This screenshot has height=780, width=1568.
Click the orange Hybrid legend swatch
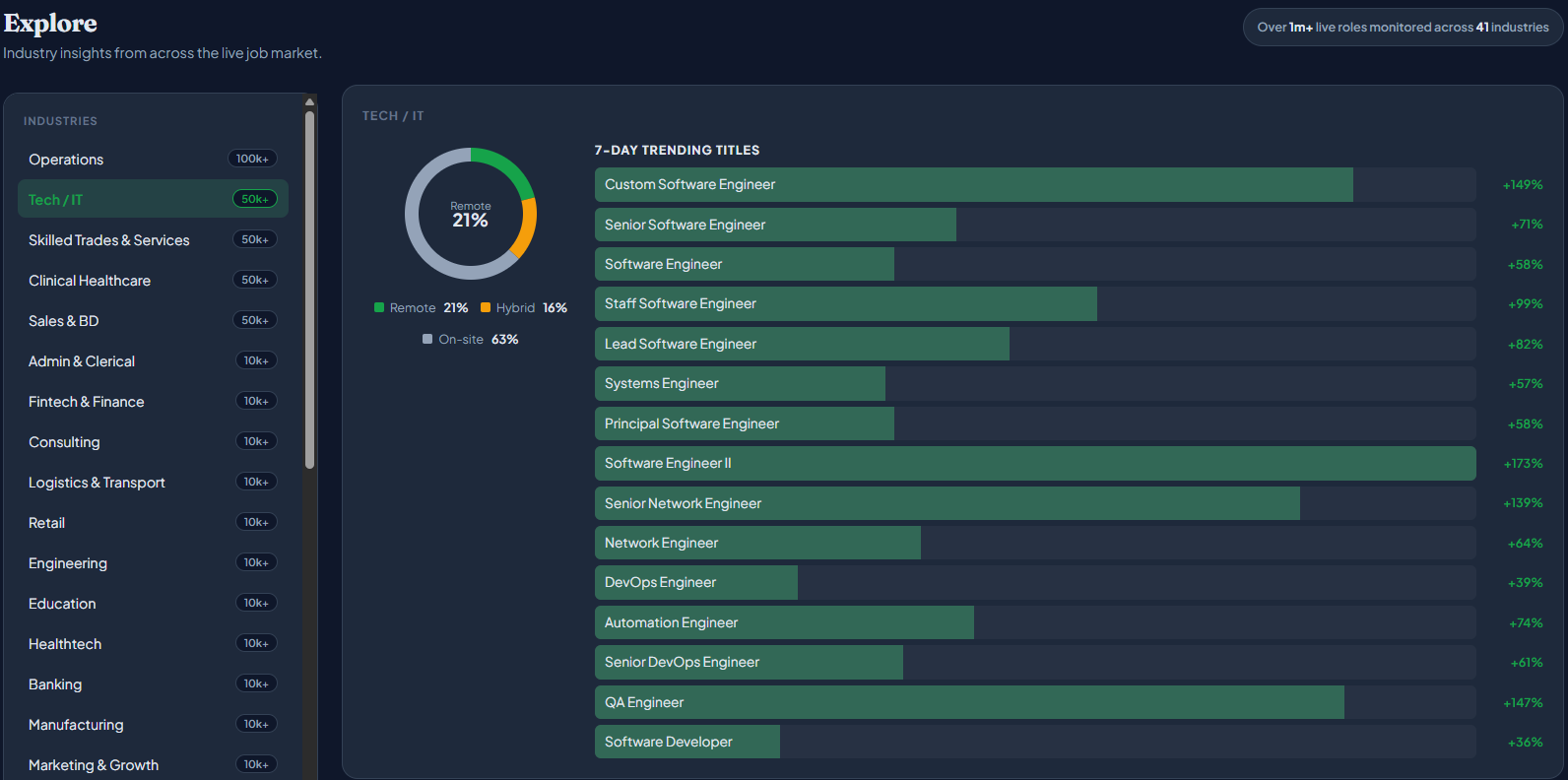[486, 307]
